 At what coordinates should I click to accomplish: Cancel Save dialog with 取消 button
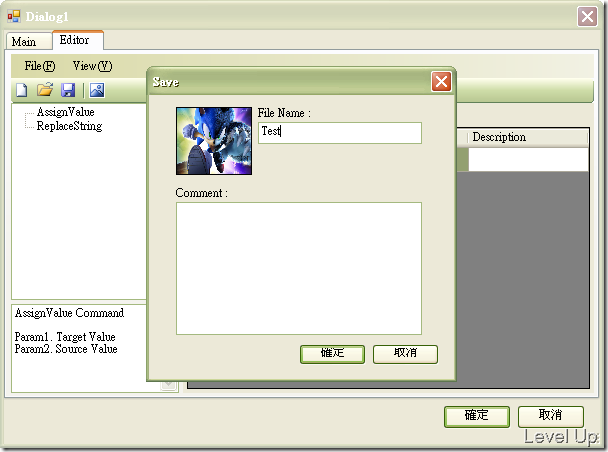(x=405, y=354)
